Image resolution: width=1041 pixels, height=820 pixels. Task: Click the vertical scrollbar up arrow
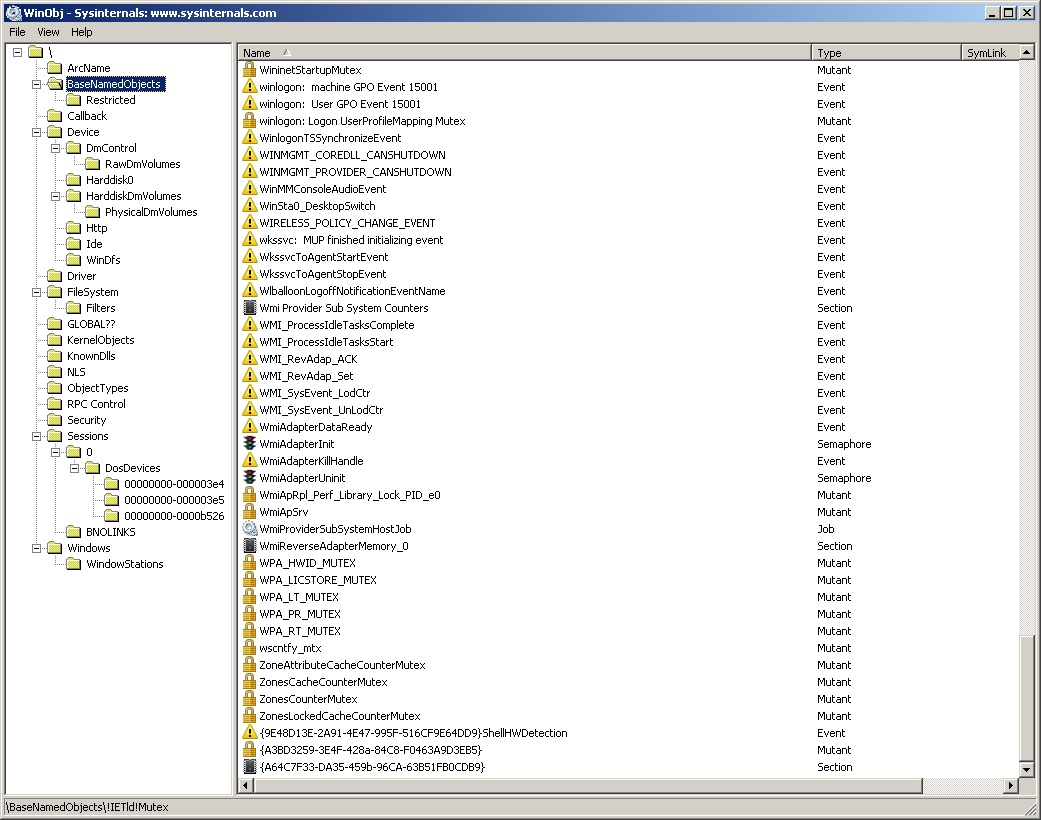click(1026, 52)
